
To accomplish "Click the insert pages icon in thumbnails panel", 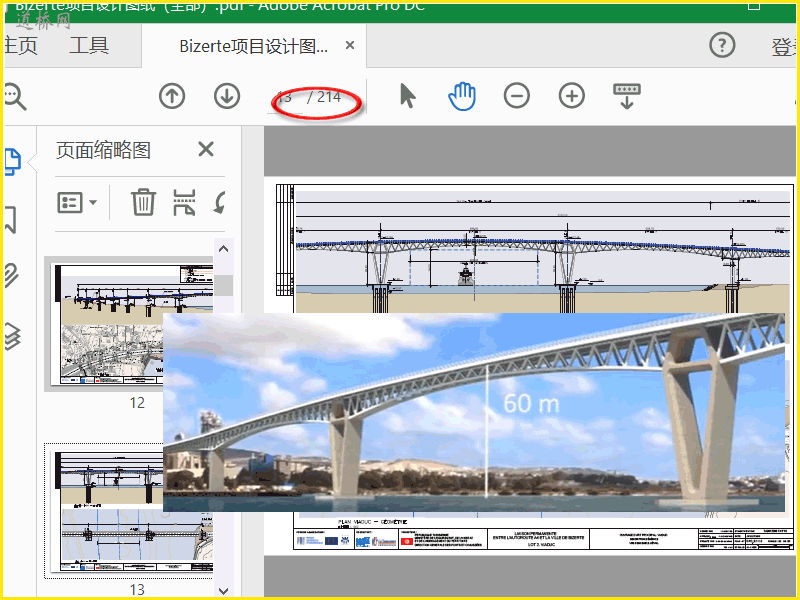I will pyautogui.click(x=184, y=202).
